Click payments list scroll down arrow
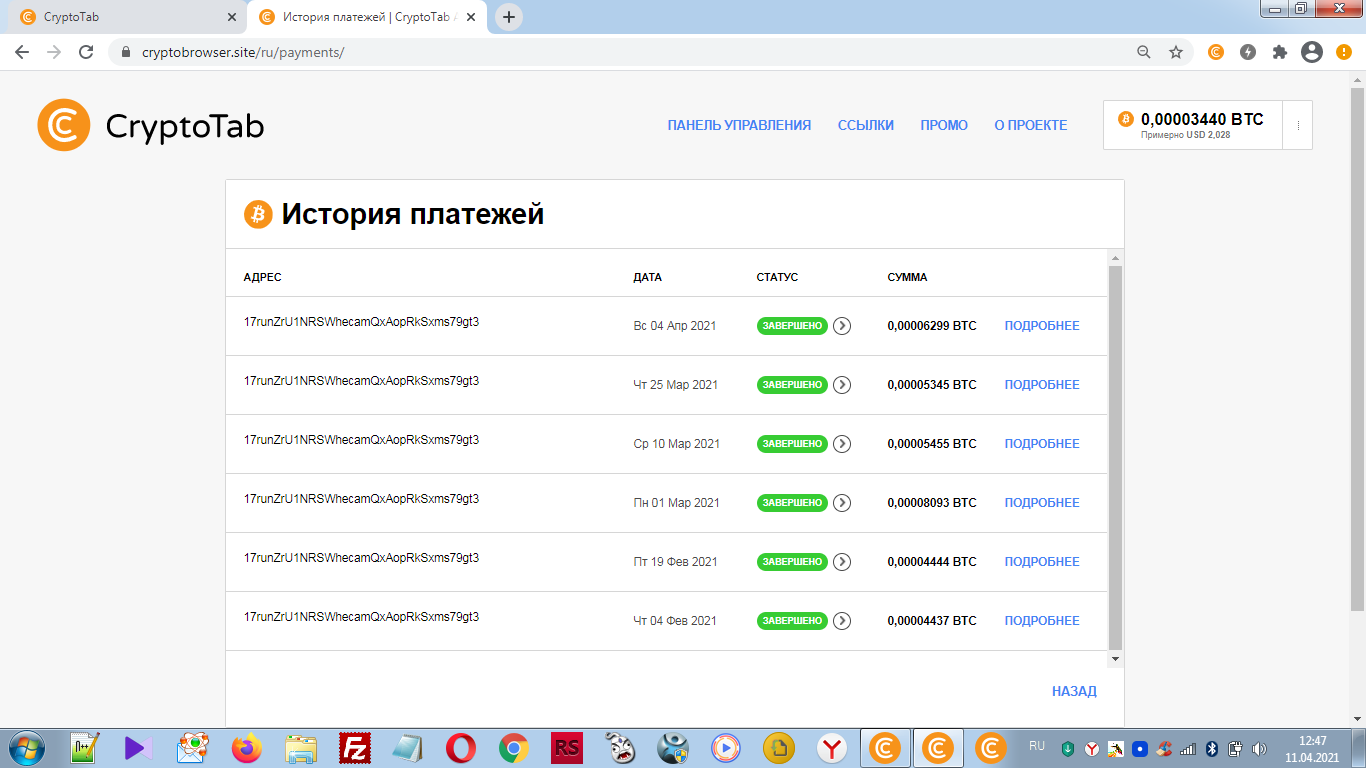 point(1116,659)
